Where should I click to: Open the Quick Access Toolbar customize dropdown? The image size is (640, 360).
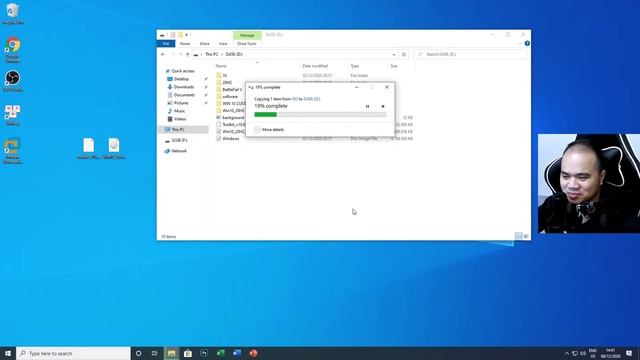tap(187, 35)
